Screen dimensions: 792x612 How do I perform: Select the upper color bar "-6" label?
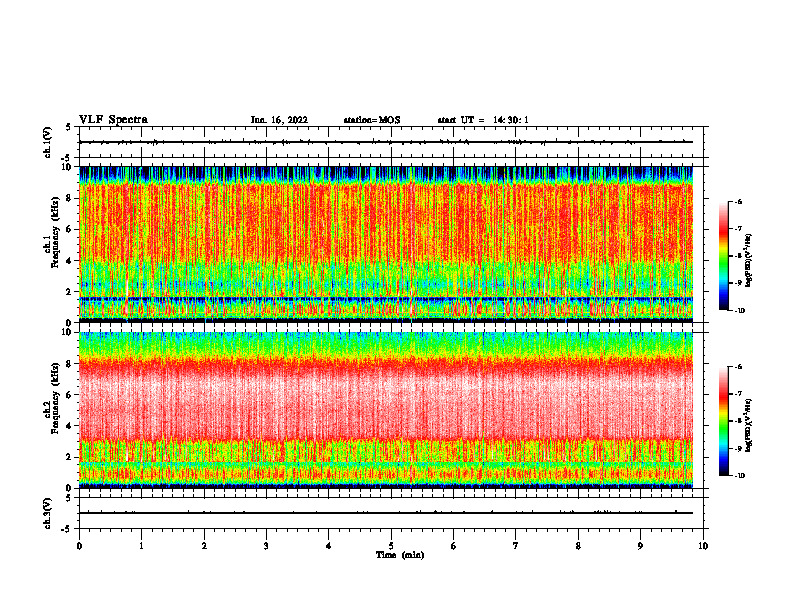tap(738, 201)
